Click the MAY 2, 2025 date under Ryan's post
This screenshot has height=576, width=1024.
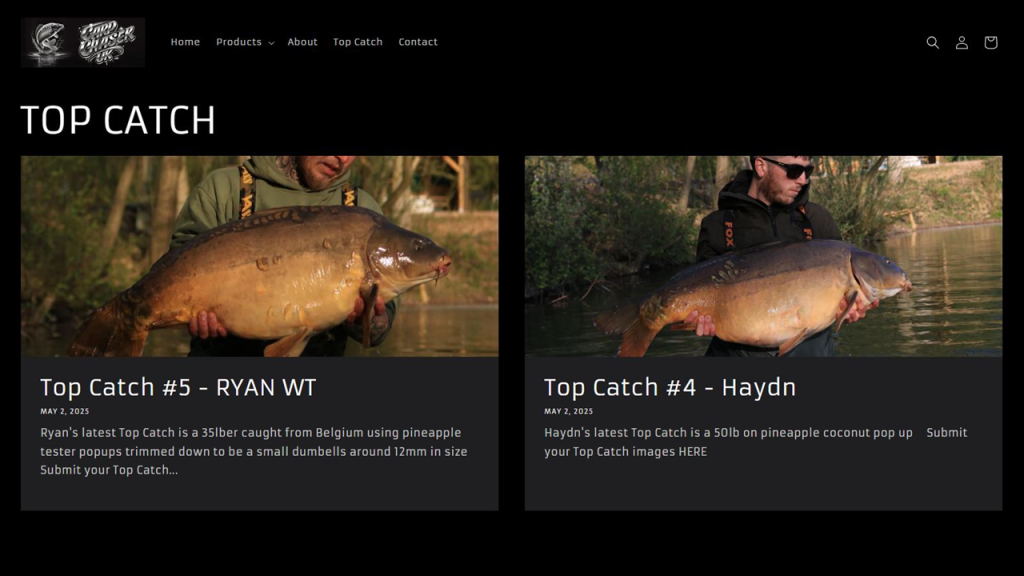pyautogui.click(x=65, y=411)
